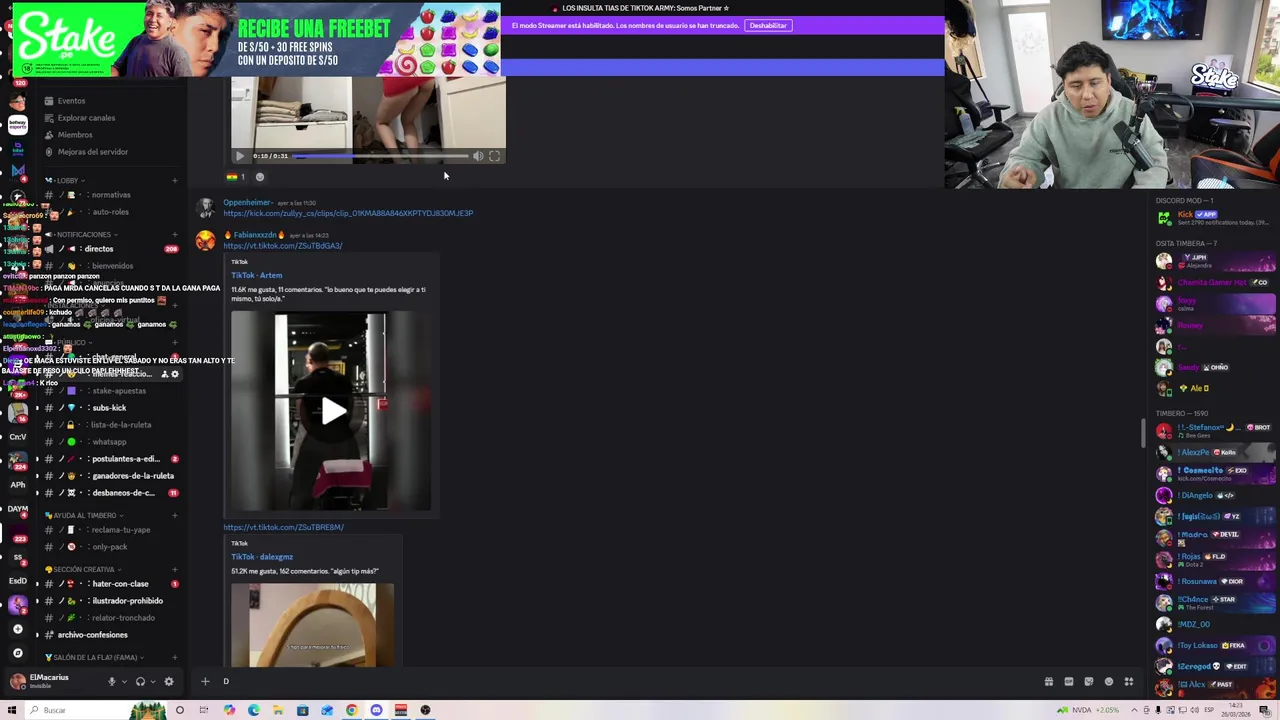
Task: Play the Artem TikTok video
Action: 333,411
